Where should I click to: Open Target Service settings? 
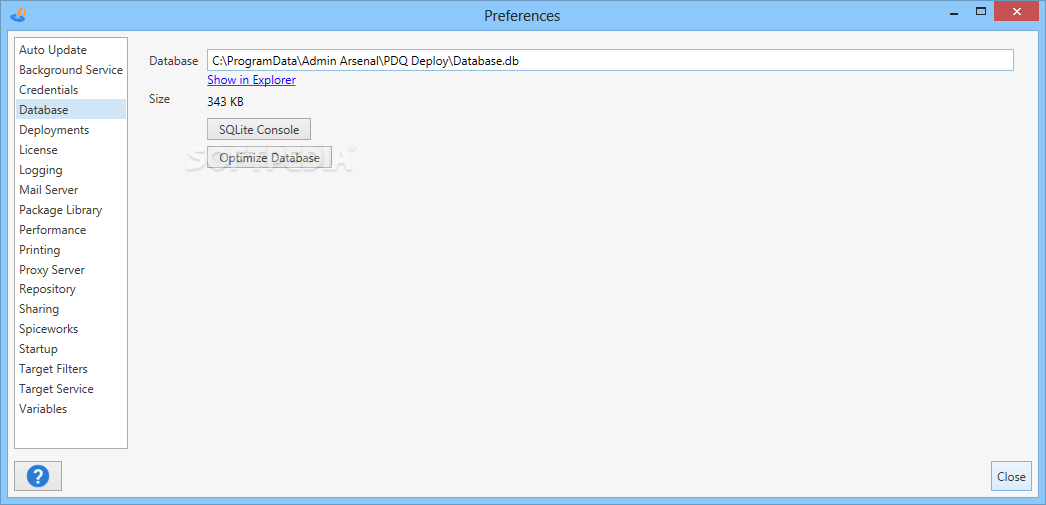(71, 390)
